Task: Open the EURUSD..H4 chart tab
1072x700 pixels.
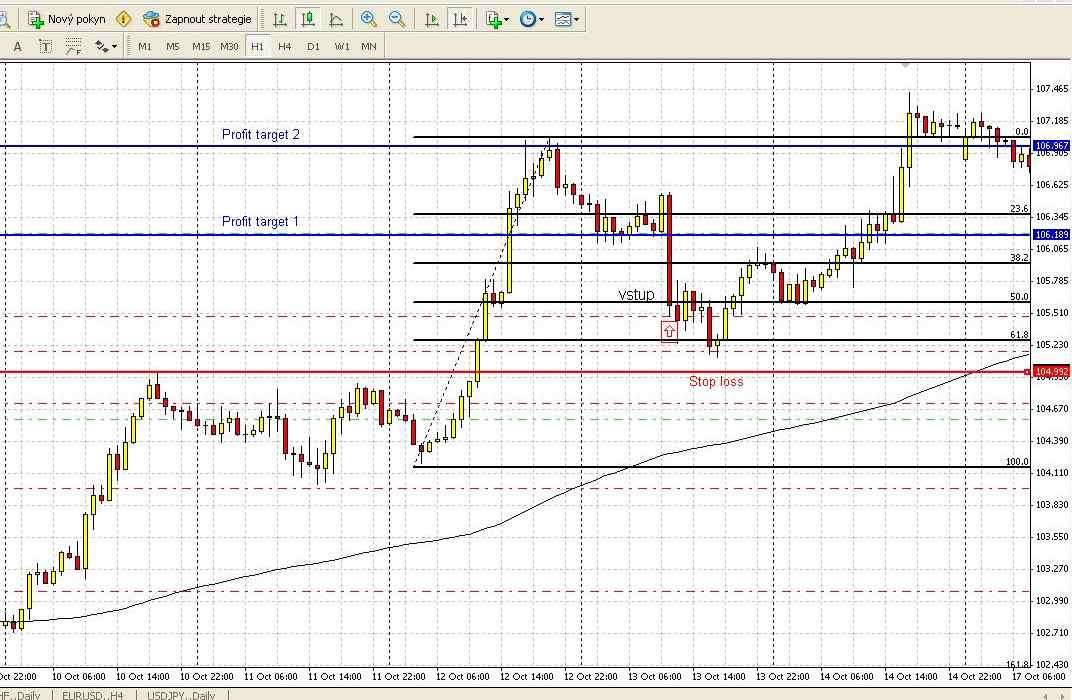Action: [92, 695]
